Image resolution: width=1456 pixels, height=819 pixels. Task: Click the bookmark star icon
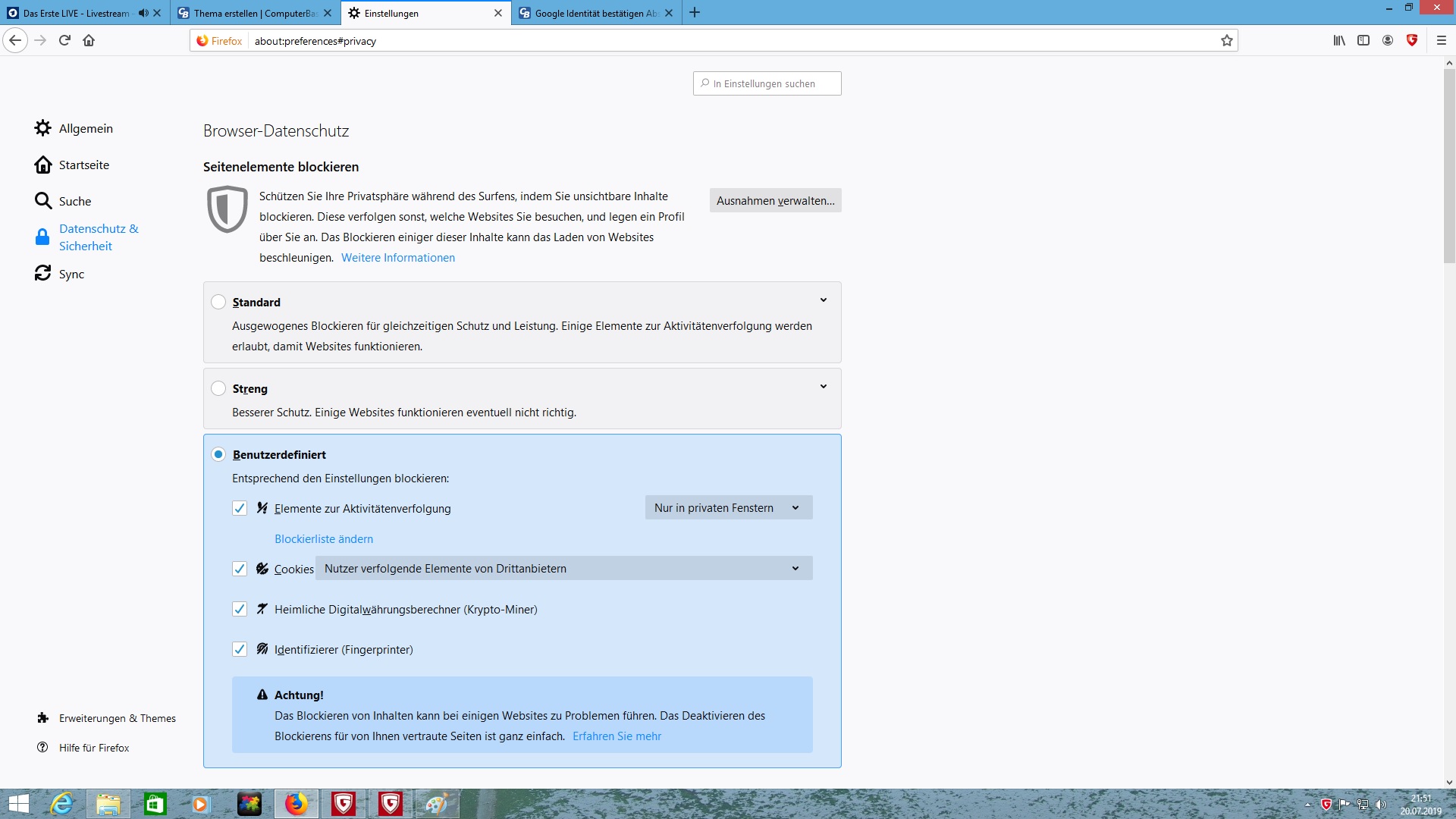[x=1226, y=41]
